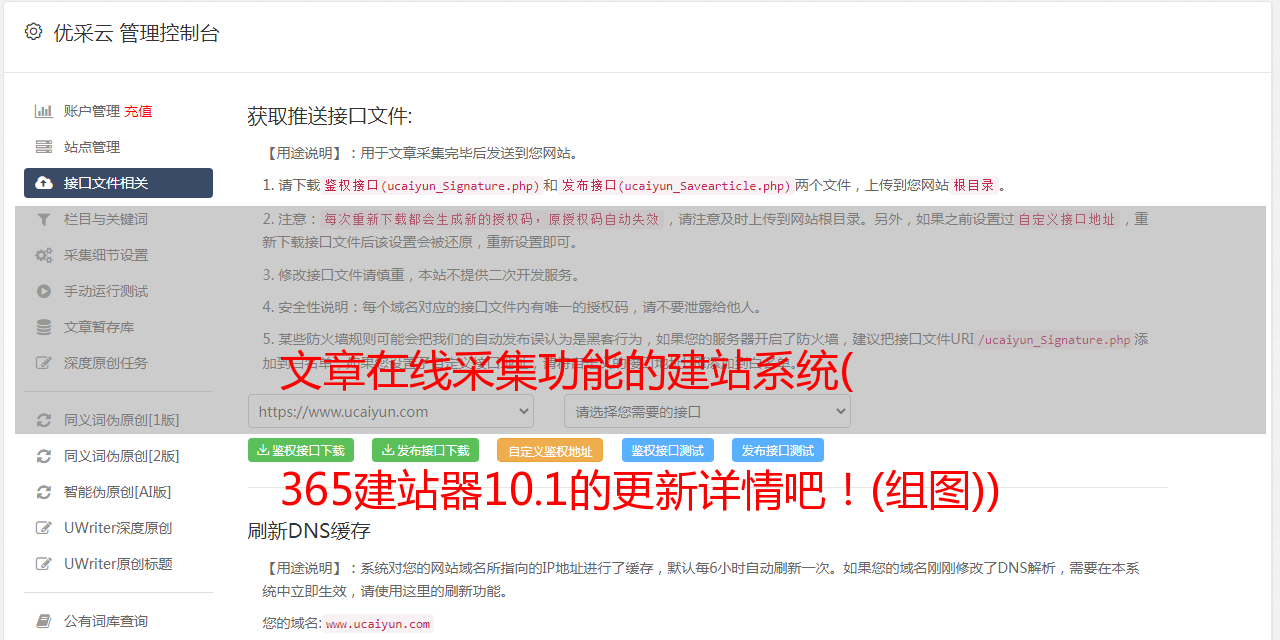Click the orange 自定义鉴权地址 button
The height and width of the screenshot is (640, 1280).
[550, 450]
